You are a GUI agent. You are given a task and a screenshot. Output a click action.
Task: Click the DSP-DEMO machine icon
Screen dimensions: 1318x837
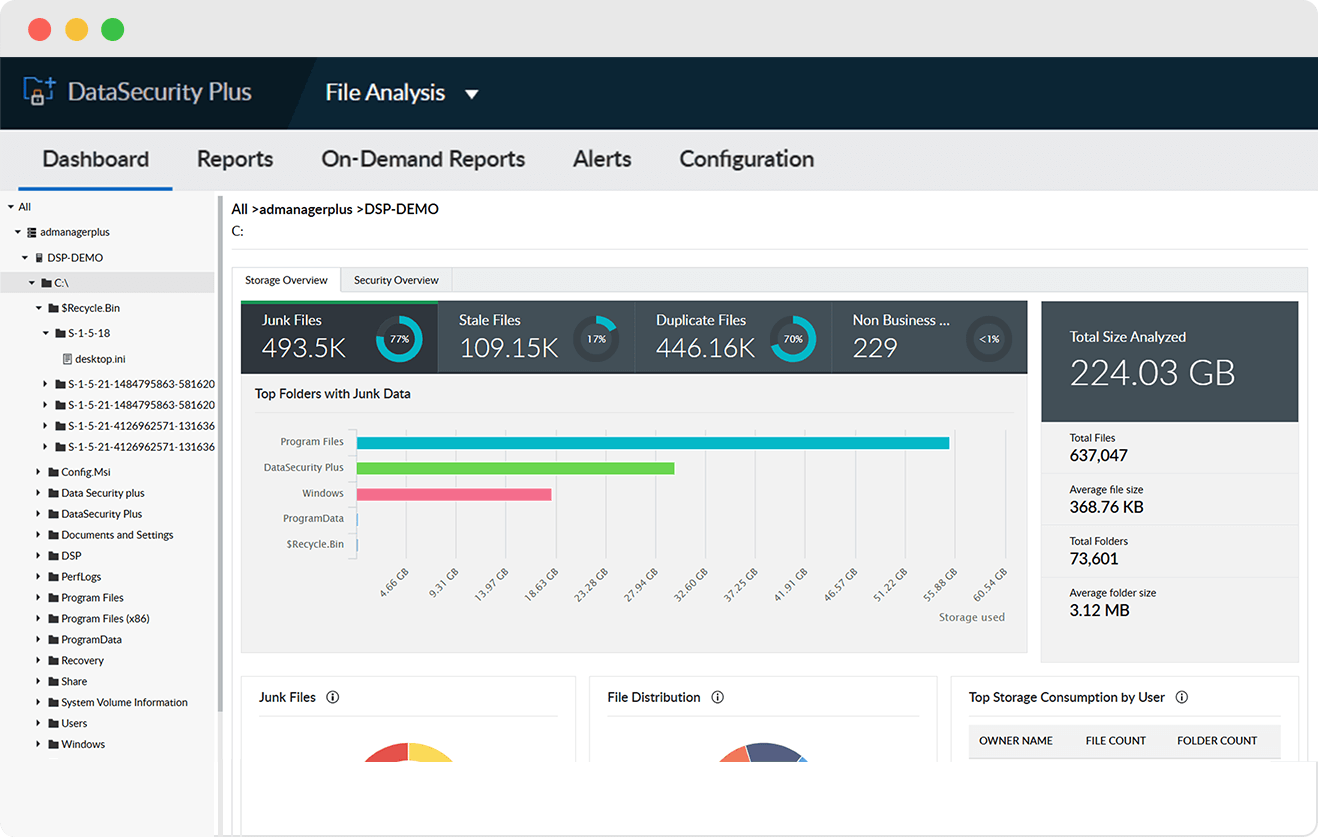[39, 258]
